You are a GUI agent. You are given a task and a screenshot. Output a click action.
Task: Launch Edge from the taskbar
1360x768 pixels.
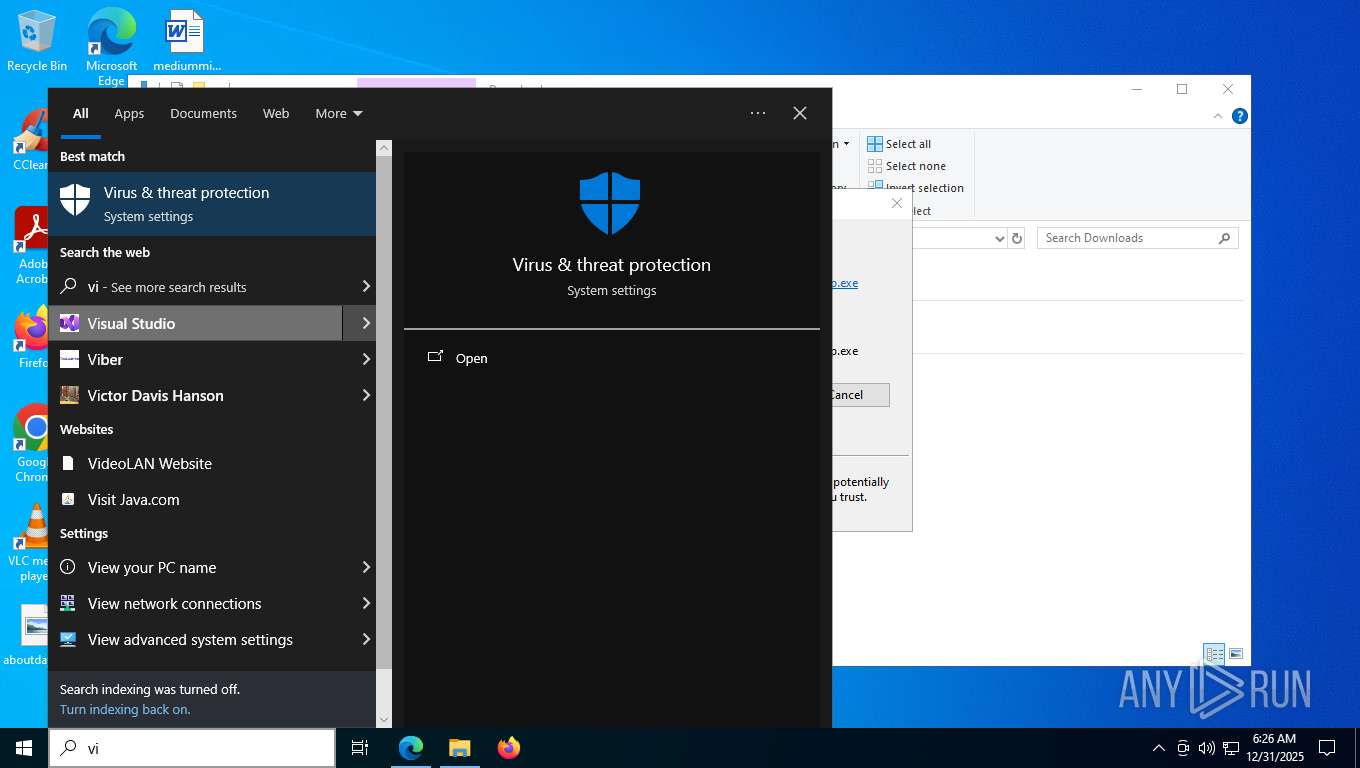(411, 748)
